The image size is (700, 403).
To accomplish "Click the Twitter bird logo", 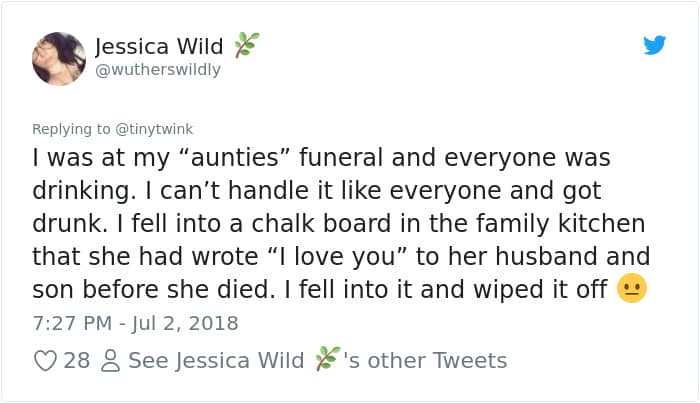I will 654,46.
